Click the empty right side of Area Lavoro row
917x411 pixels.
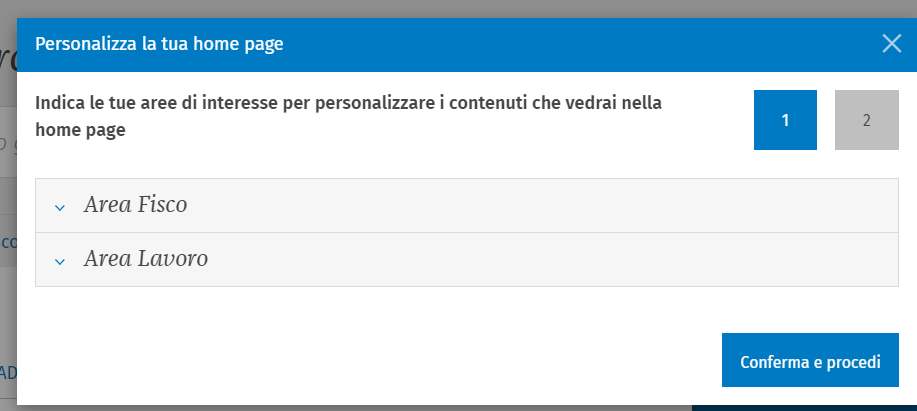pos(600,259)
